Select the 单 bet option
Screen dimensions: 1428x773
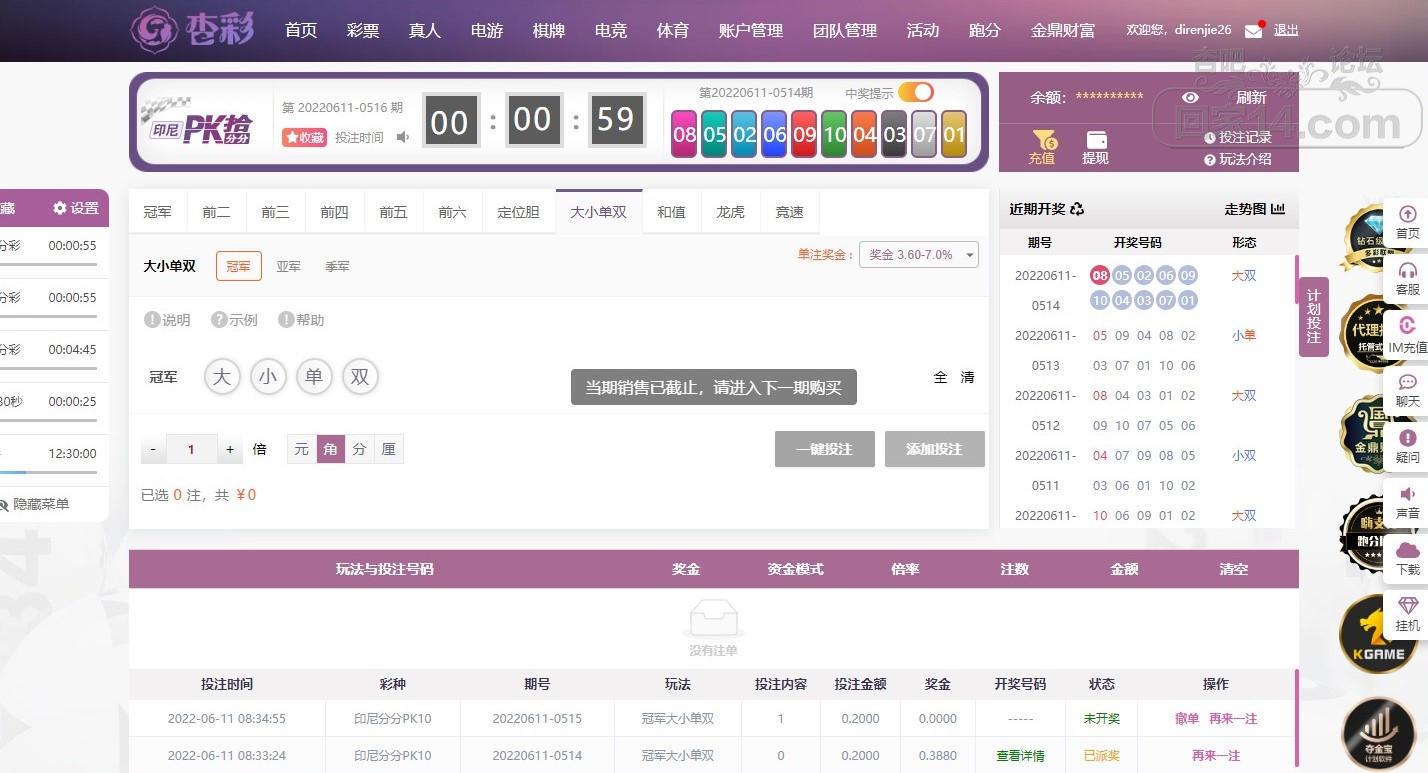pos(314,377)
